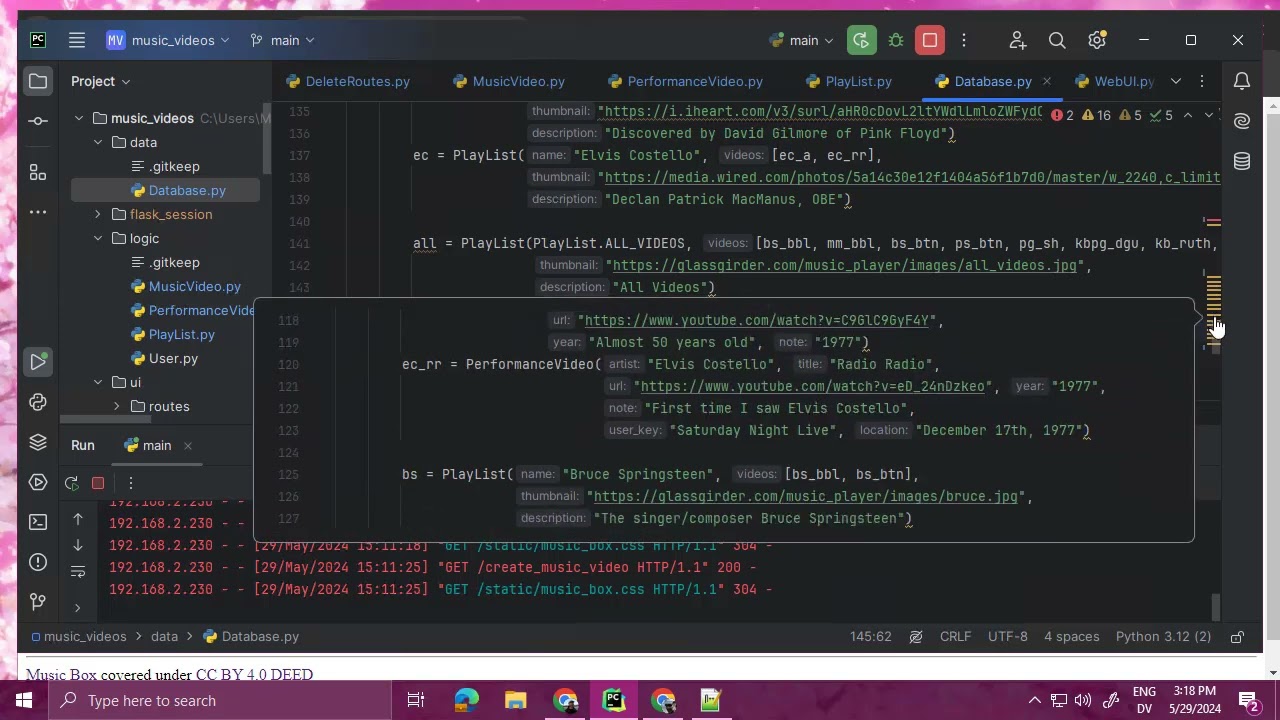Show hidden editor tabs dropdown
The height and width of the screenshot is (720, 1280).
click(x=1176, y=81)
